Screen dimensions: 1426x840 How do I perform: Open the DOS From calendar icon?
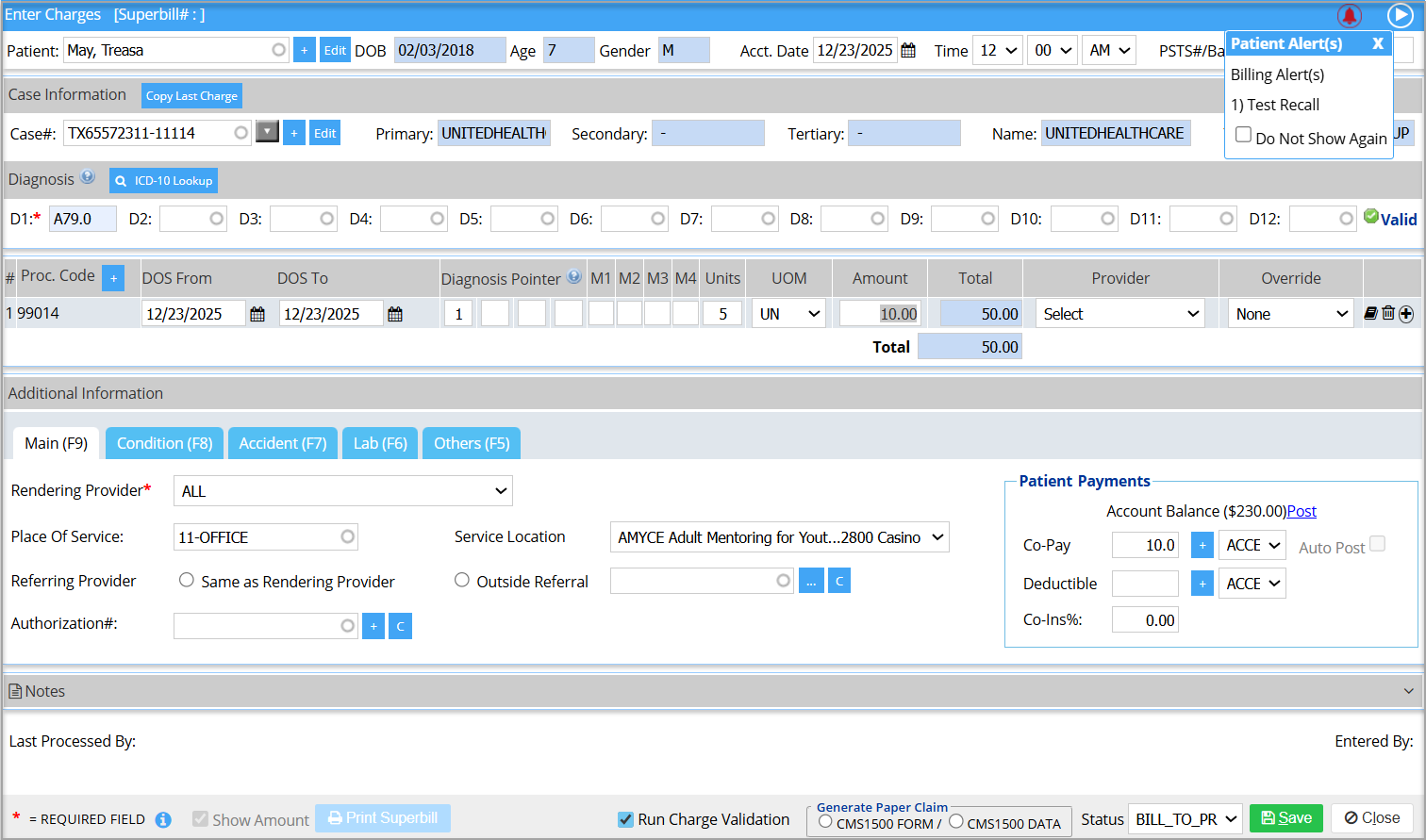257,315
